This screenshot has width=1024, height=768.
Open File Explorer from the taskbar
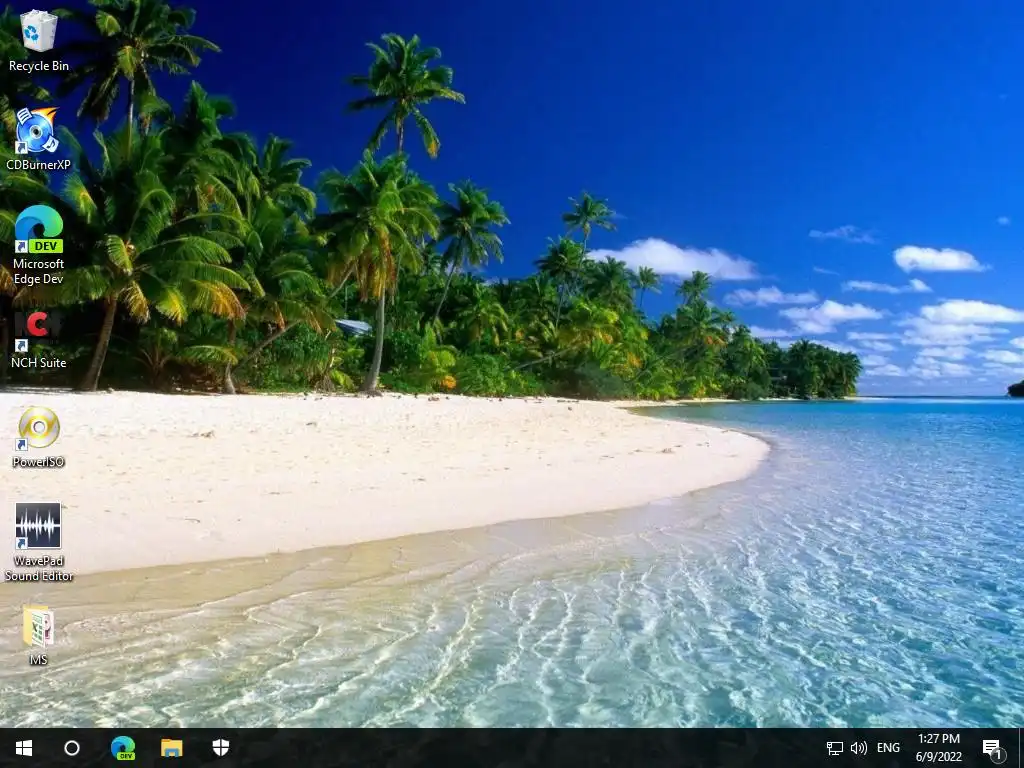click(172, 748)
